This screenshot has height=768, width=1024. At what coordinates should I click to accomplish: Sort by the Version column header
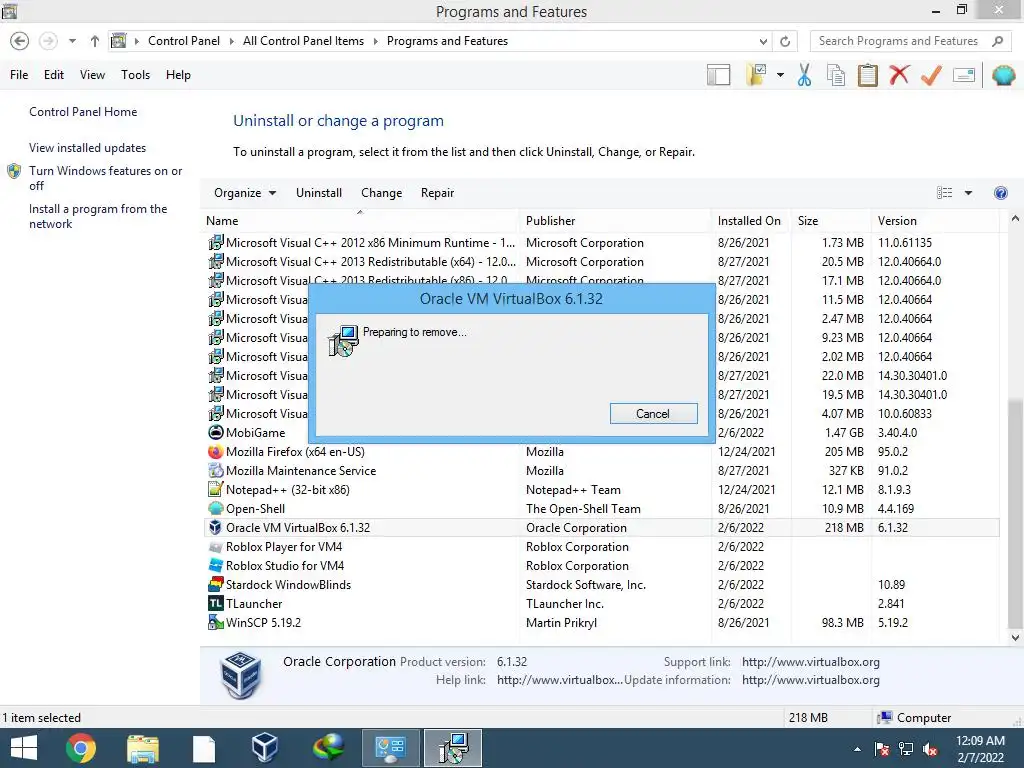click(x=935, y=221)
